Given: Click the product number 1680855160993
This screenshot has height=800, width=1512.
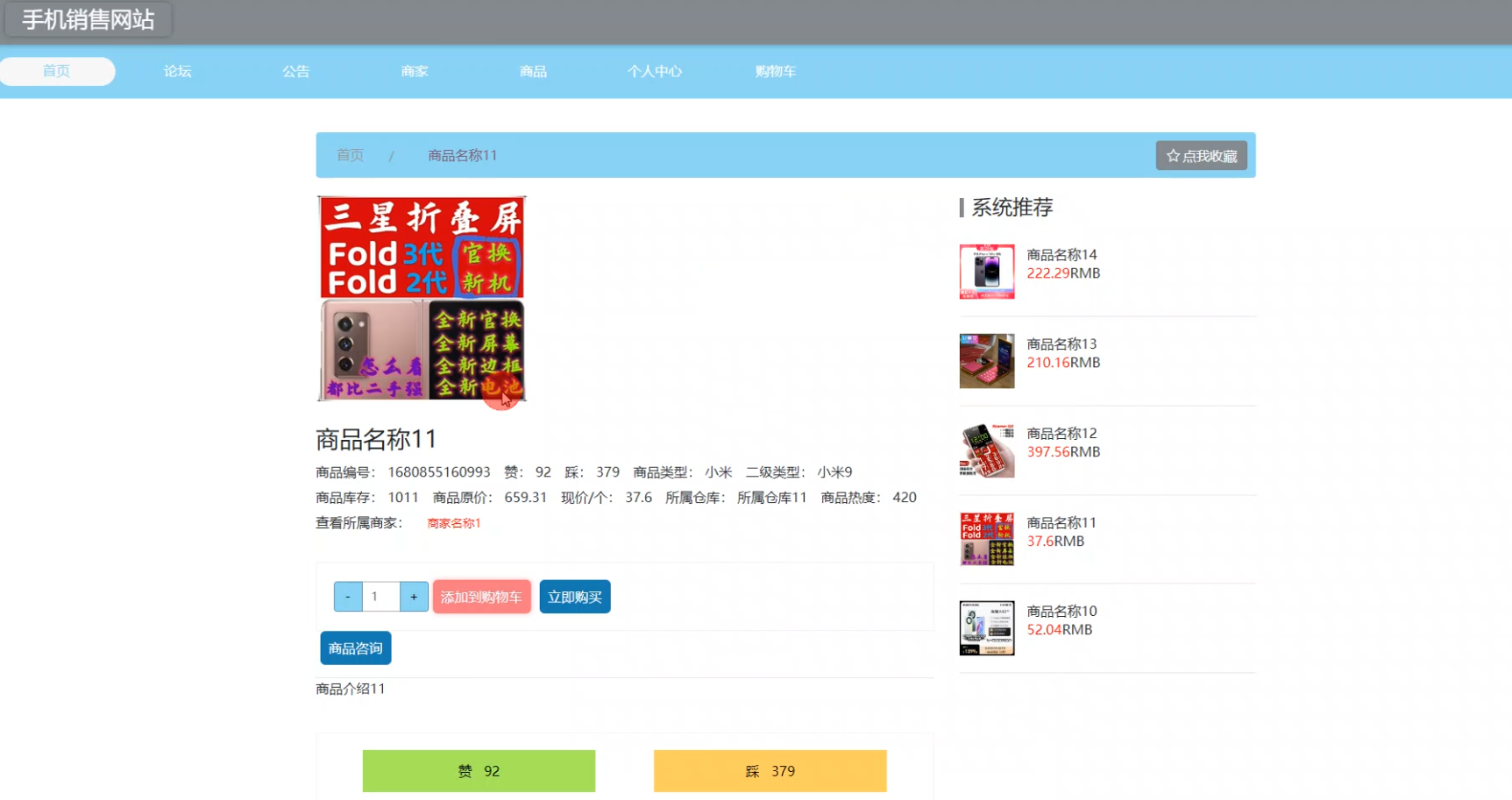Looking at the screenshot, I should (439, 472).
